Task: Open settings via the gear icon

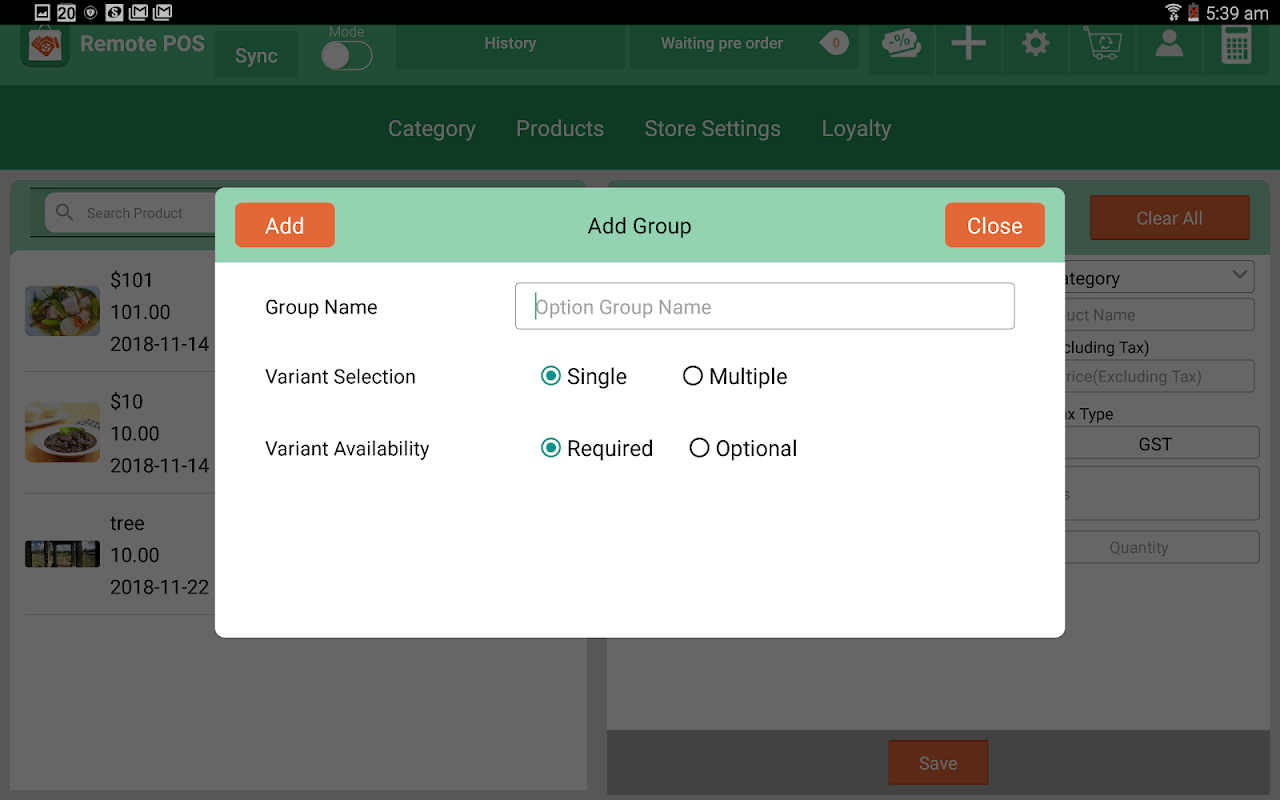Action: tap(1035, 44)
